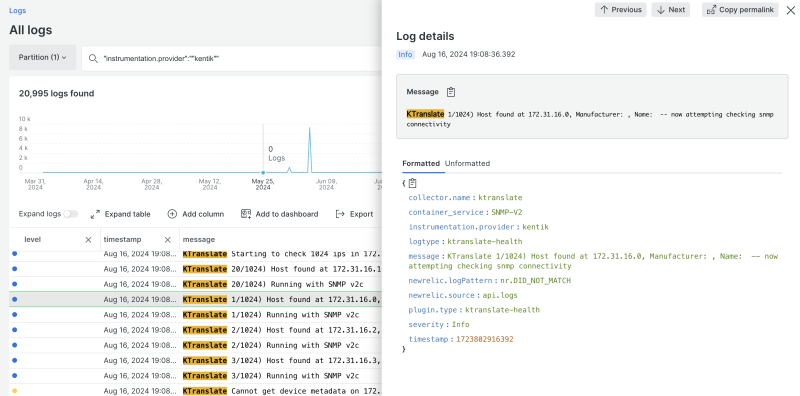Image resolution: width=800 pixels, height=396 pixels.
Task: Go to the Previous log entry
Action: point(620,10)
